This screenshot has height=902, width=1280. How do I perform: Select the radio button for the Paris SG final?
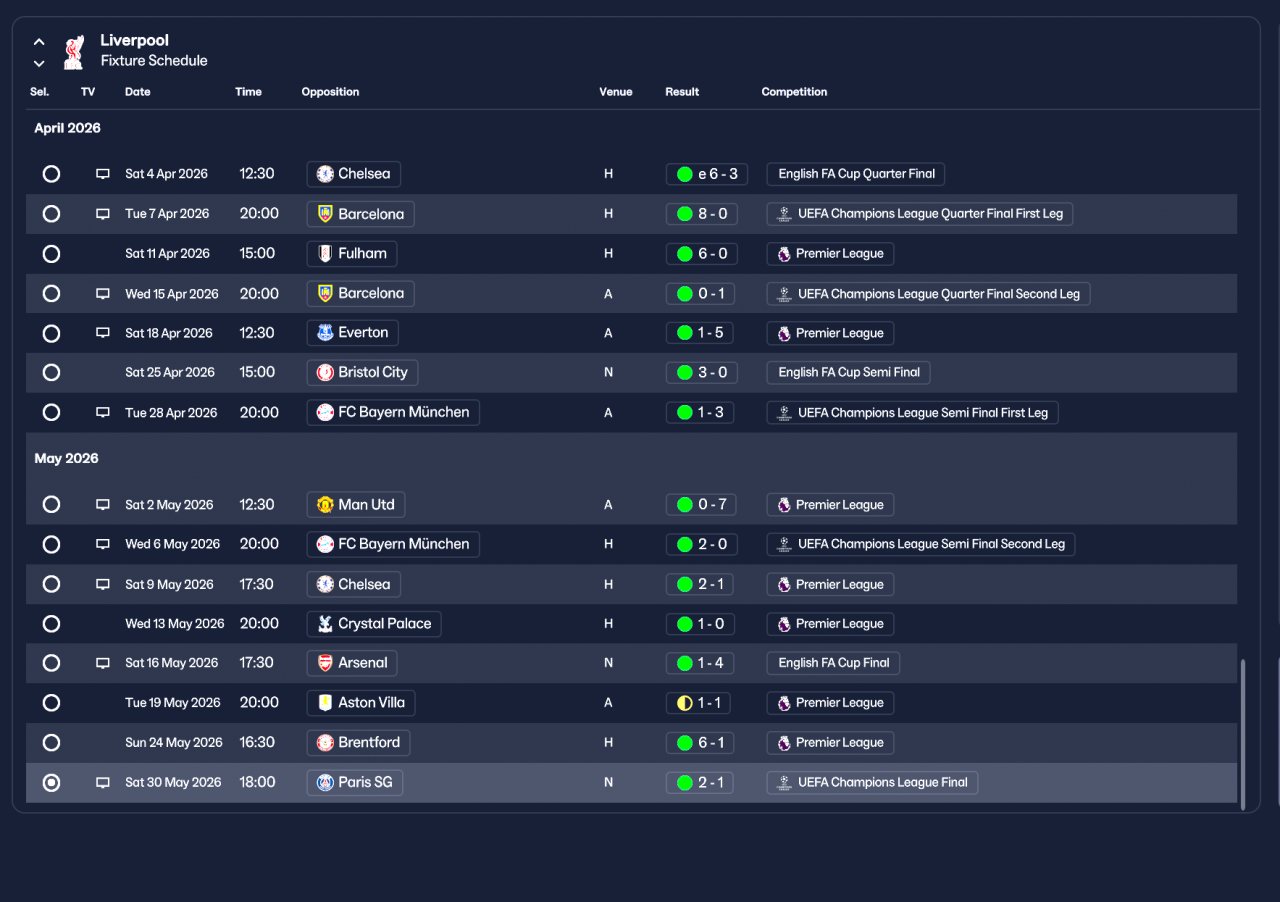pyautogui.click(x=51, y=783)
